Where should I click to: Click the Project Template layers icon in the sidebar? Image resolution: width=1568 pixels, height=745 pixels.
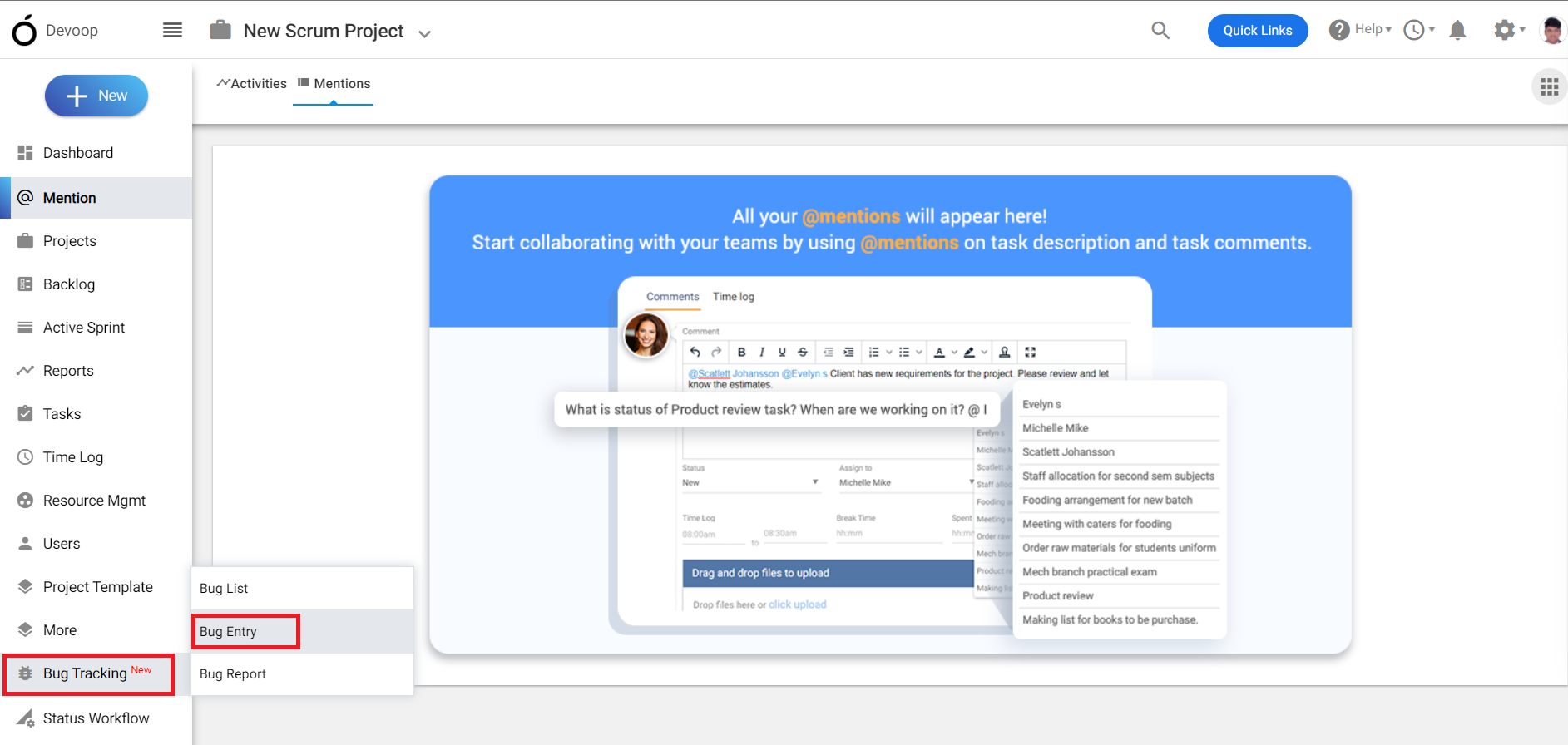pyautogui.click(x=25, y=587)
